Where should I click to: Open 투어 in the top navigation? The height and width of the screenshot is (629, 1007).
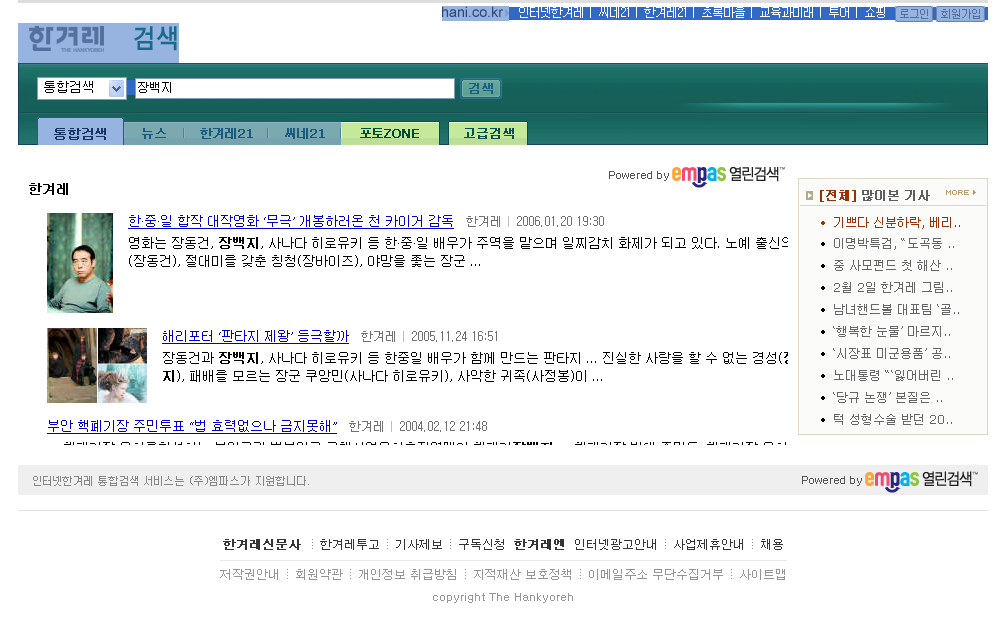pyautogui.click(x=839, y=13)
